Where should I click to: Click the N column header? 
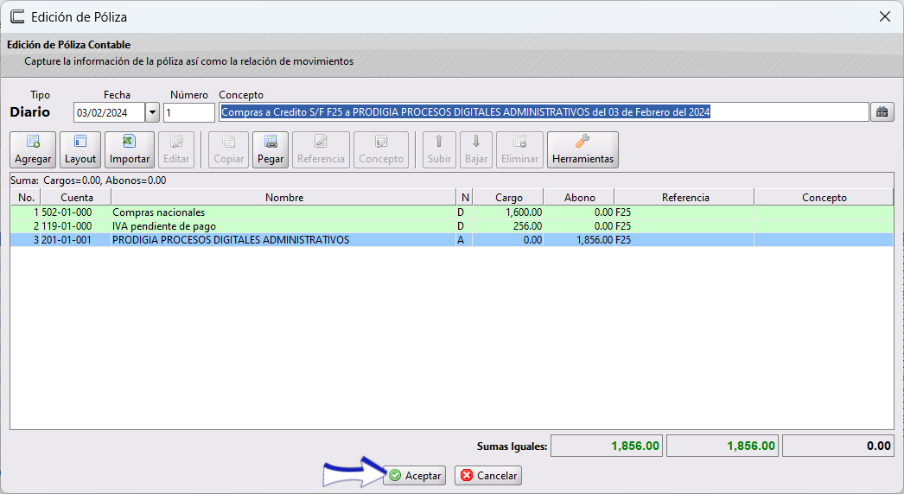pos(465,198)
